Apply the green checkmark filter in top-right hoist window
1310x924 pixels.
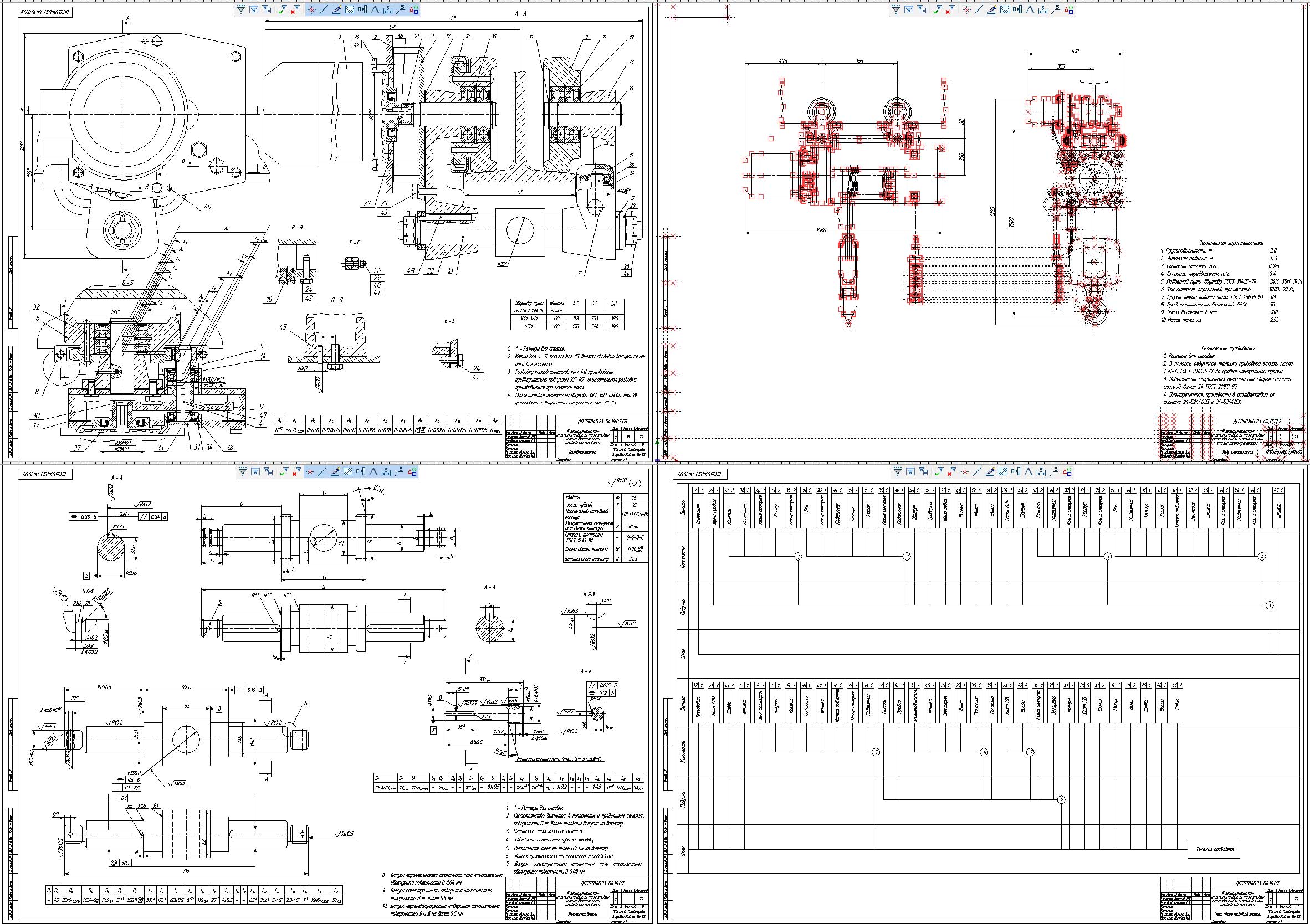(938, 10)
